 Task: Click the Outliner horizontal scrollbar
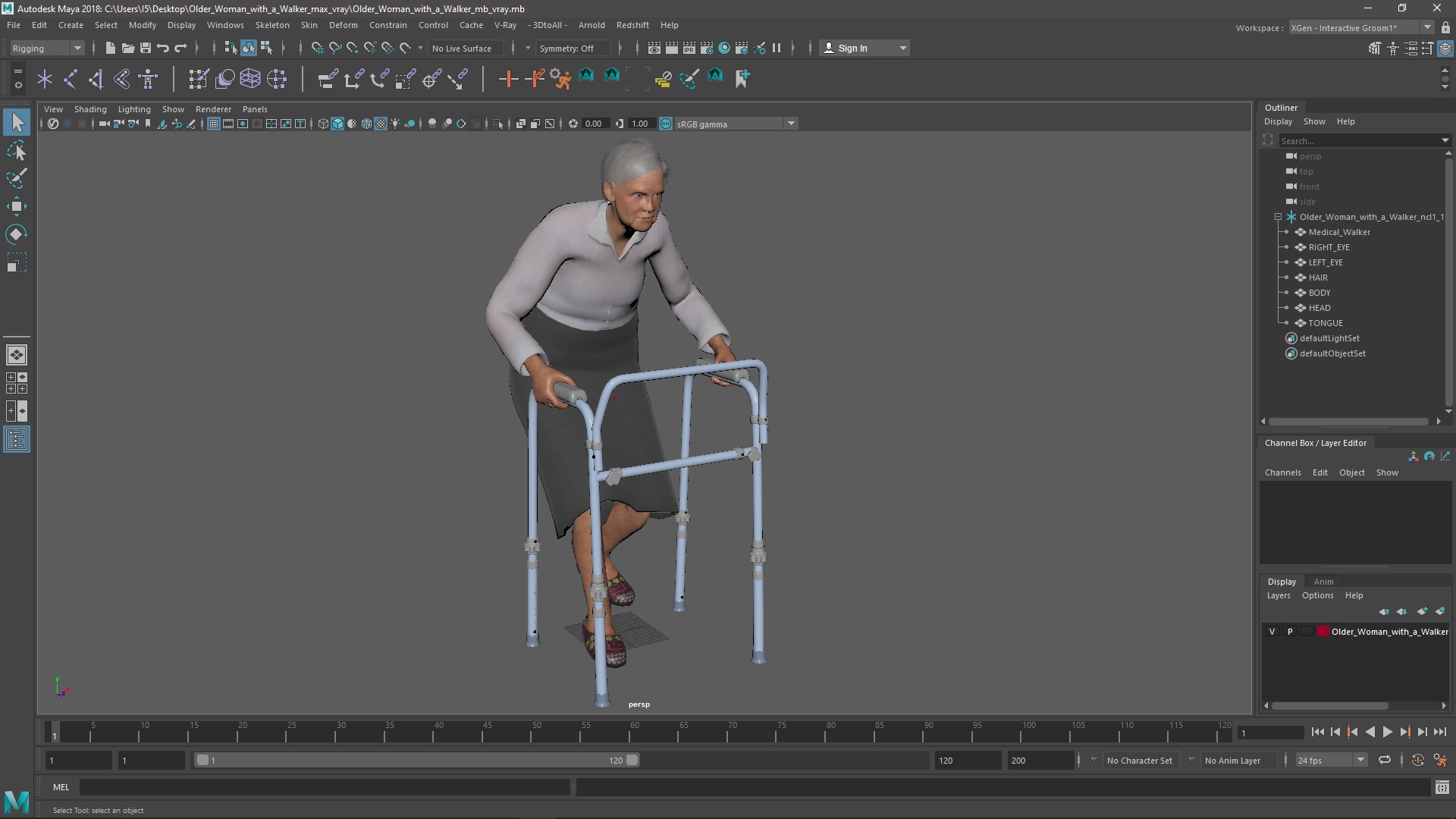(x=1348, y=421)
